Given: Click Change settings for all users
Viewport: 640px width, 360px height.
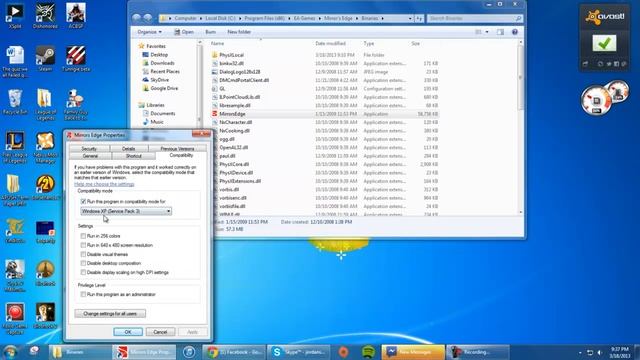Looking at the screenshot, I should (x=110, y=313).
